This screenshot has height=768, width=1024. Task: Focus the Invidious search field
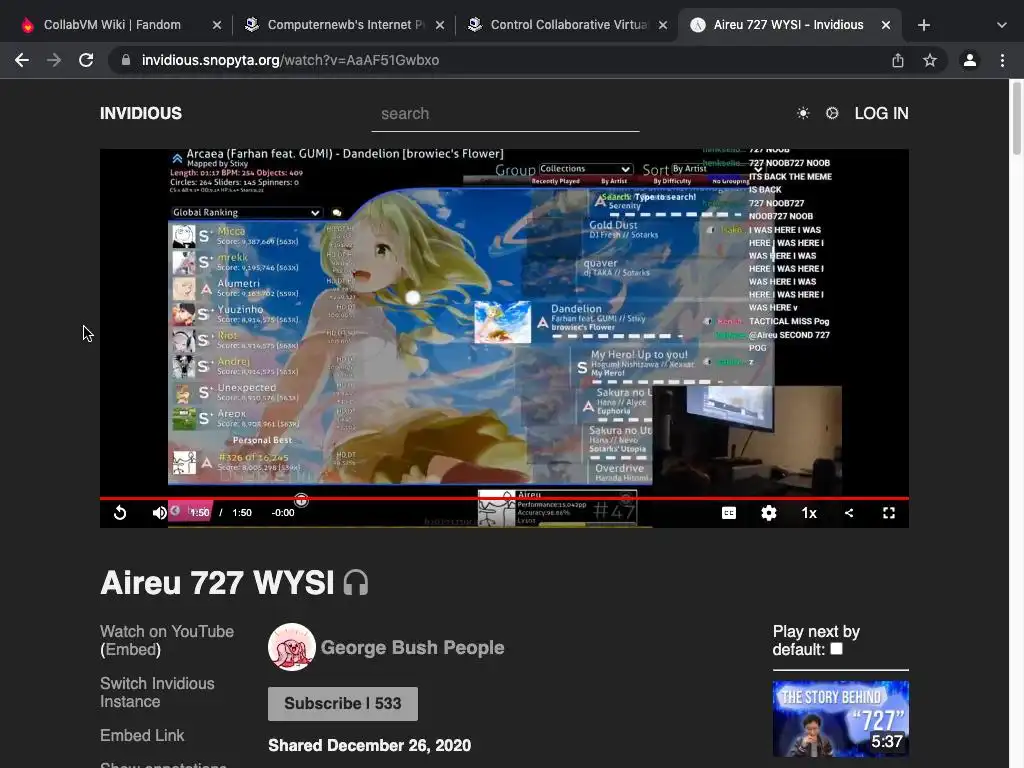pos(505,114)
